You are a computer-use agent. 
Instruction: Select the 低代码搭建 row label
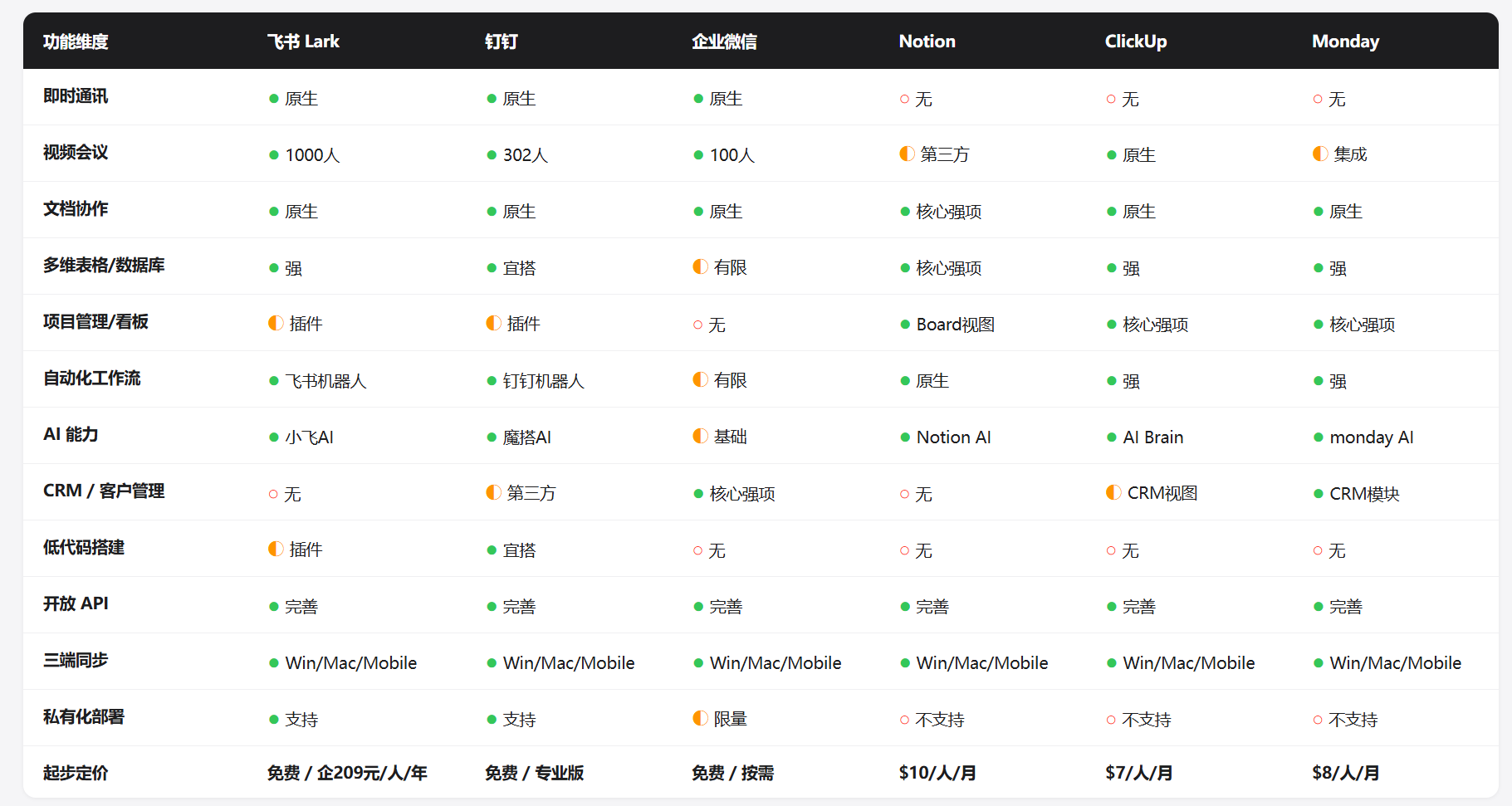coord(84,548)
